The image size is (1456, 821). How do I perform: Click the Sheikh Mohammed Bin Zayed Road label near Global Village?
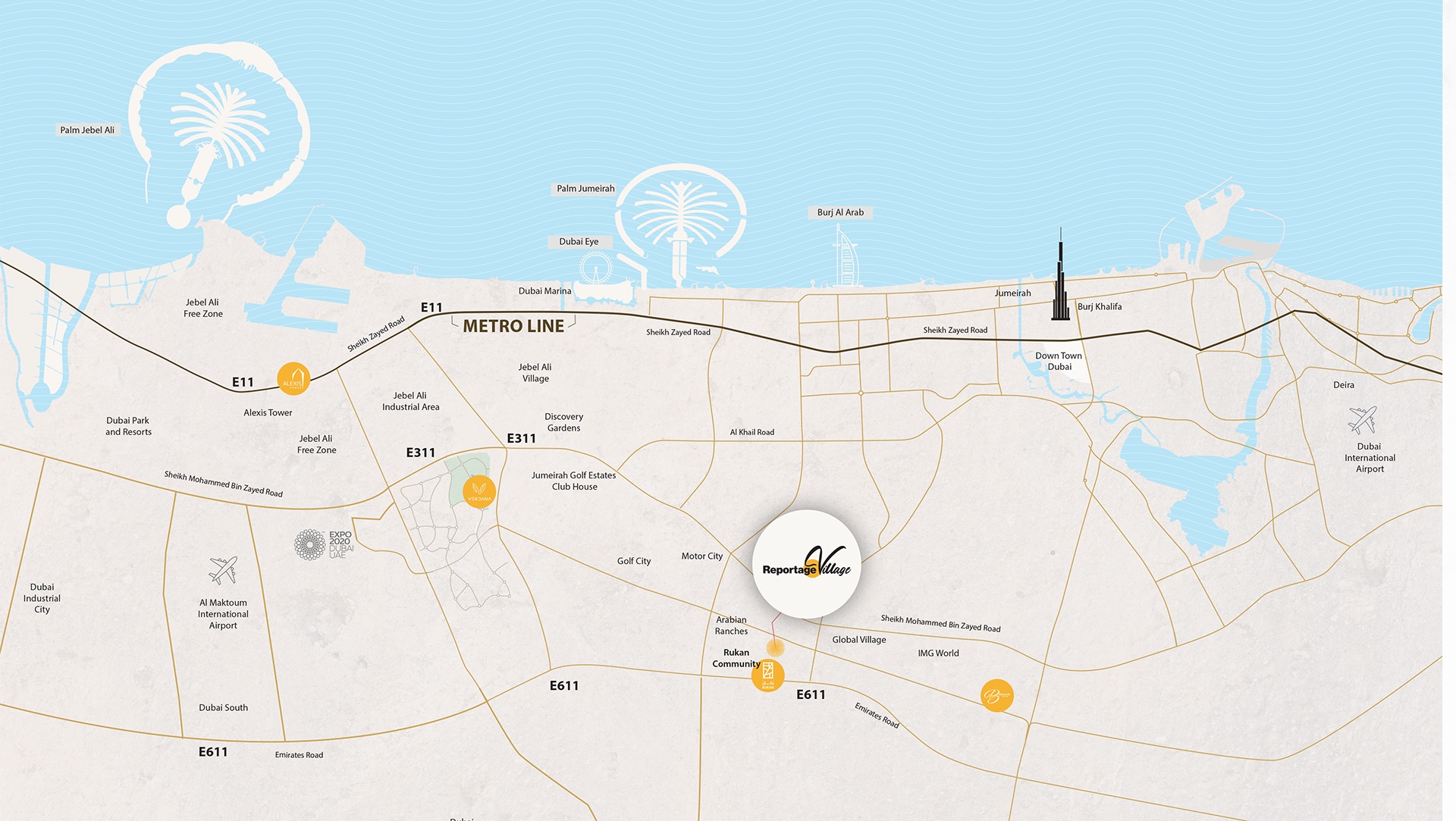coord(940,624)
